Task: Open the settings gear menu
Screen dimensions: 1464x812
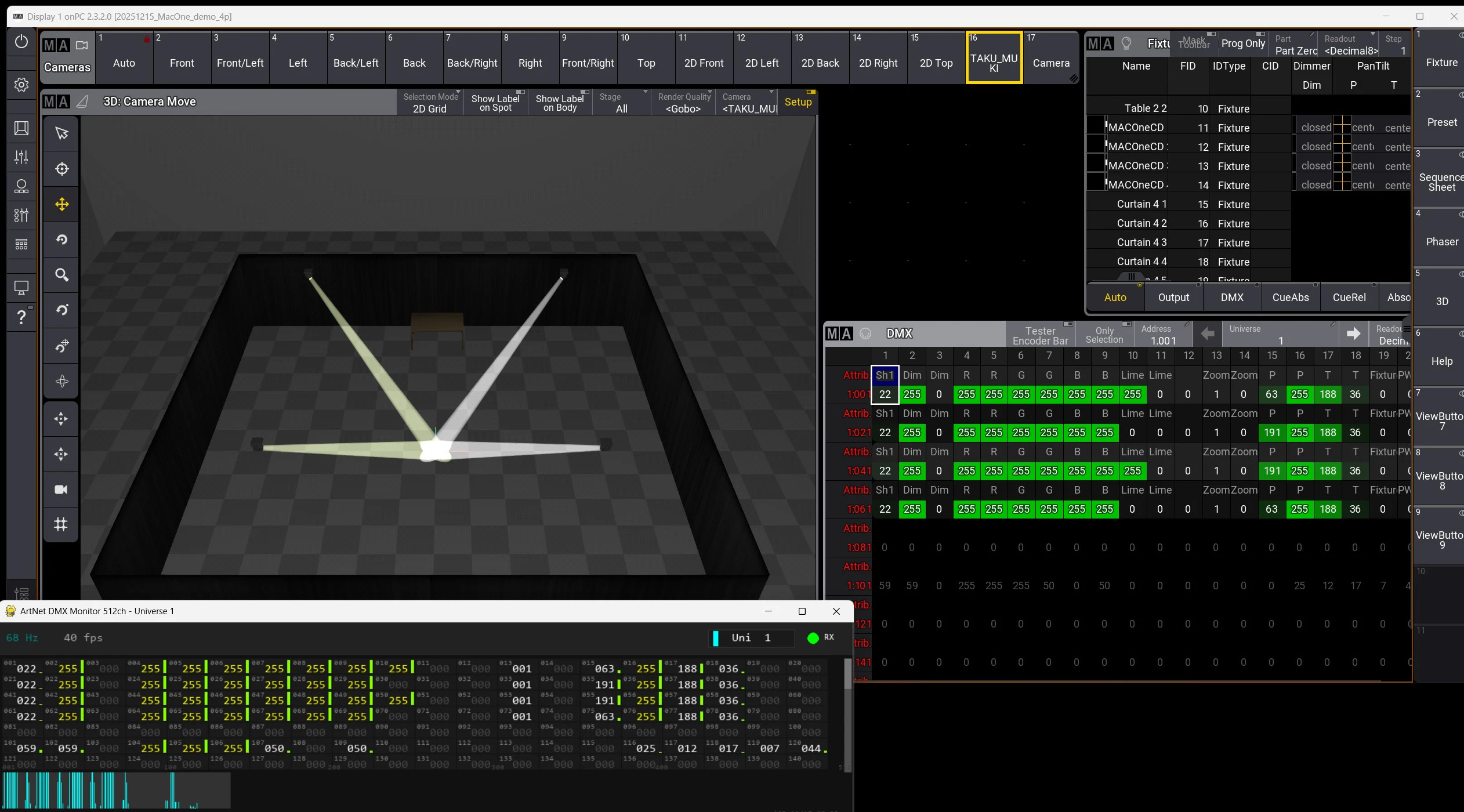Action: [x=21, y=85]
